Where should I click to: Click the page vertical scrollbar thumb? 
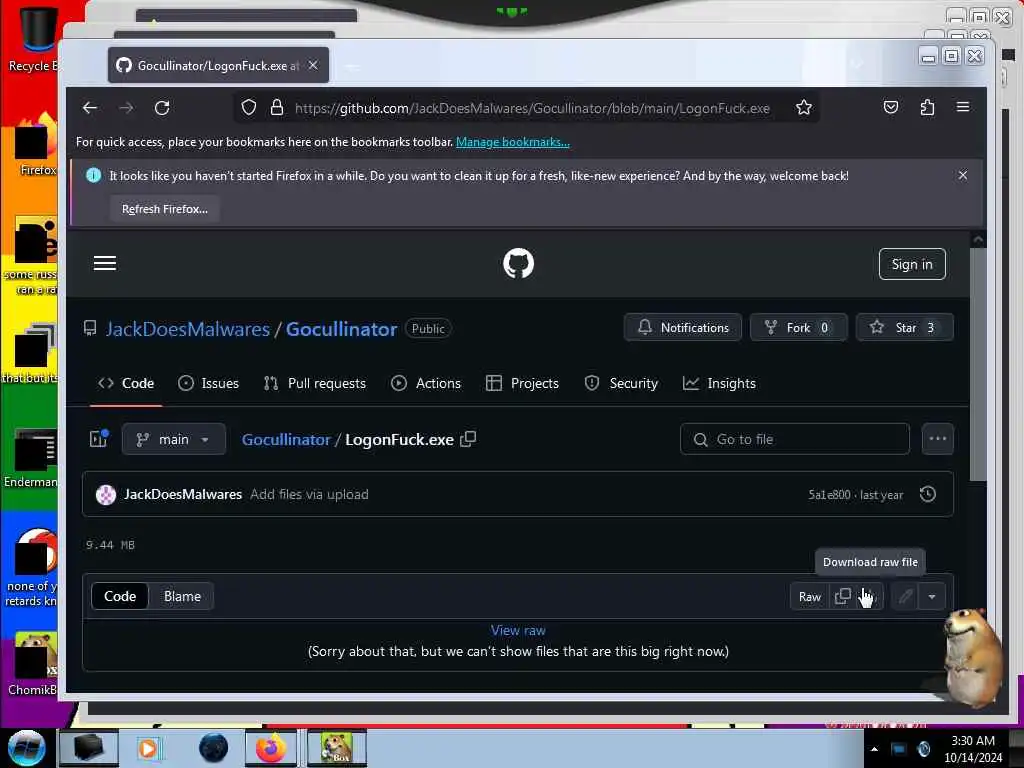[x=978, y=364]
